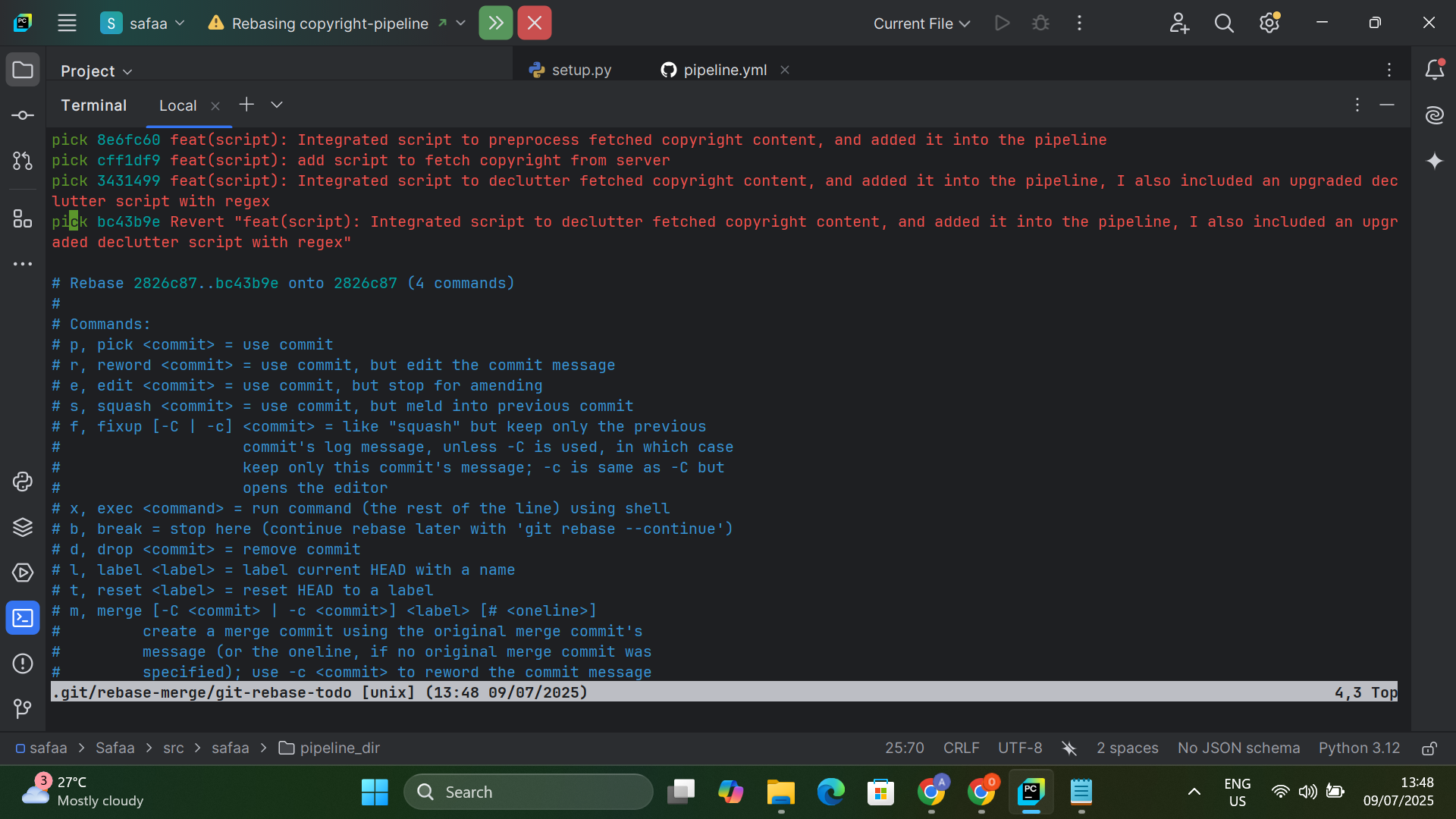Screen dimensions: 1456x819
Task: Show more tool windows ellipsis
Action: [23, 264]
